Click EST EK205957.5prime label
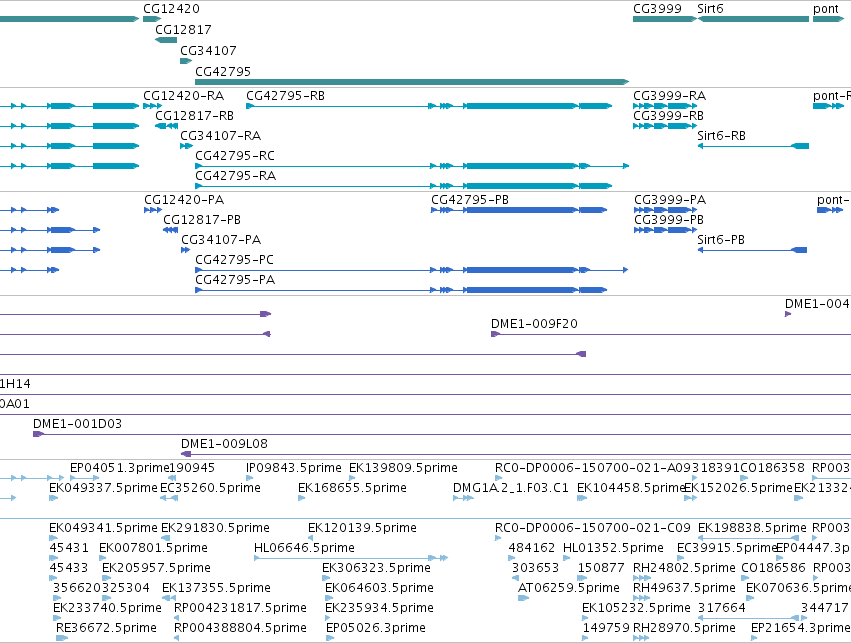Screen dimensions: 851x643 point(156,568)
